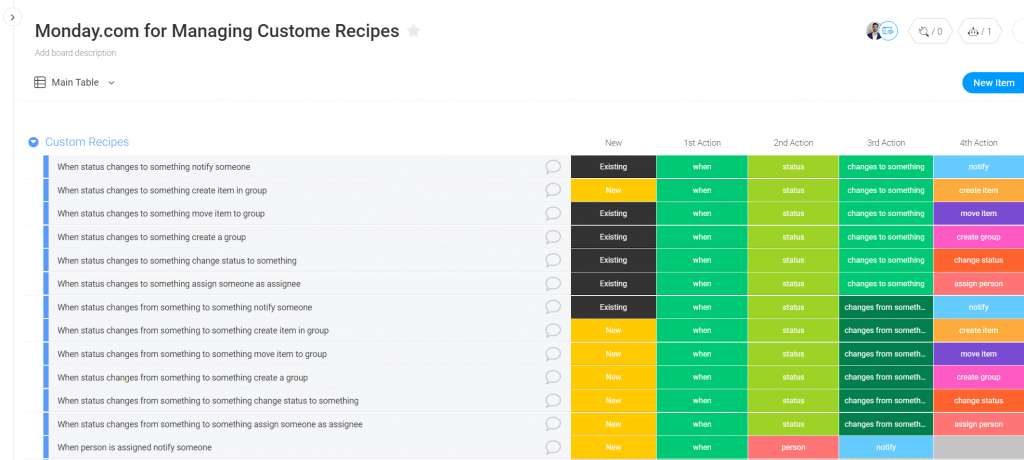Click the New Item button
The width and height of the screenshot is (1024, 460).
click(993, 83)
